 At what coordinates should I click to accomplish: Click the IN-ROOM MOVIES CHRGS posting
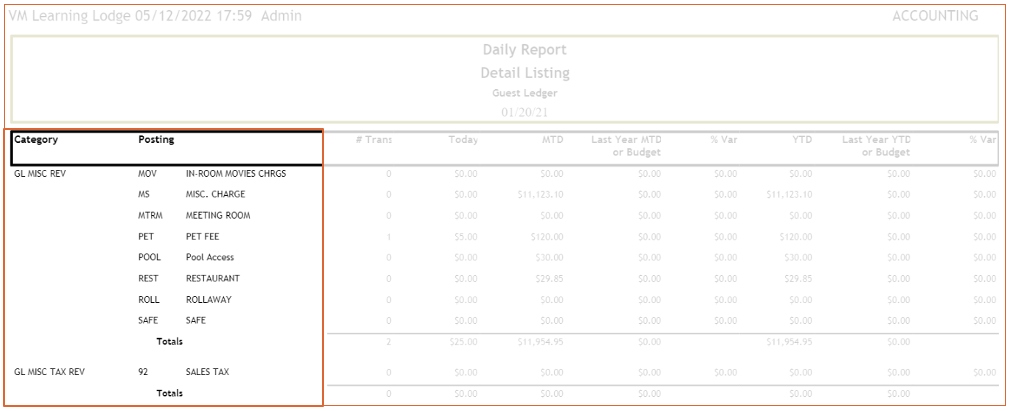click(236, 174)
